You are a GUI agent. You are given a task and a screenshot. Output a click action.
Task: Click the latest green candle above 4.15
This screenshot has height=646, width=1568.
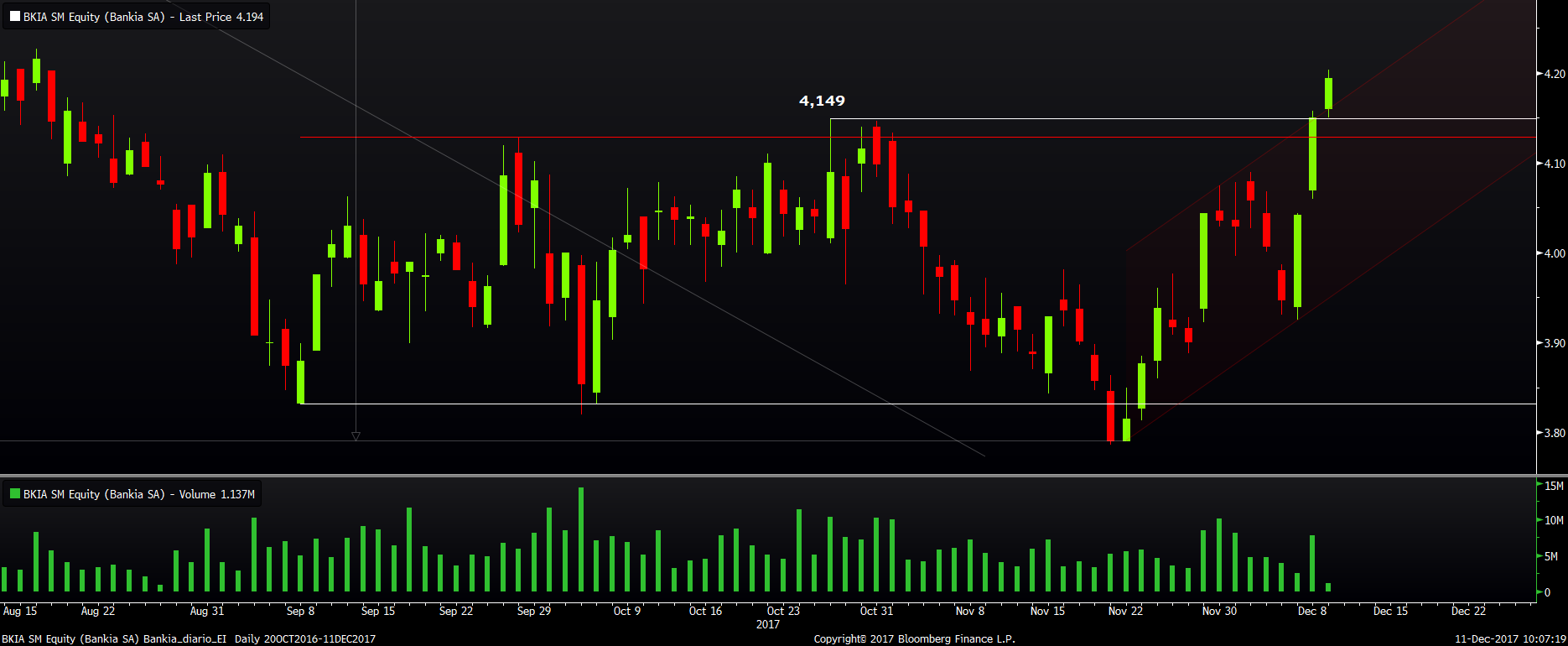[1328, 93]
